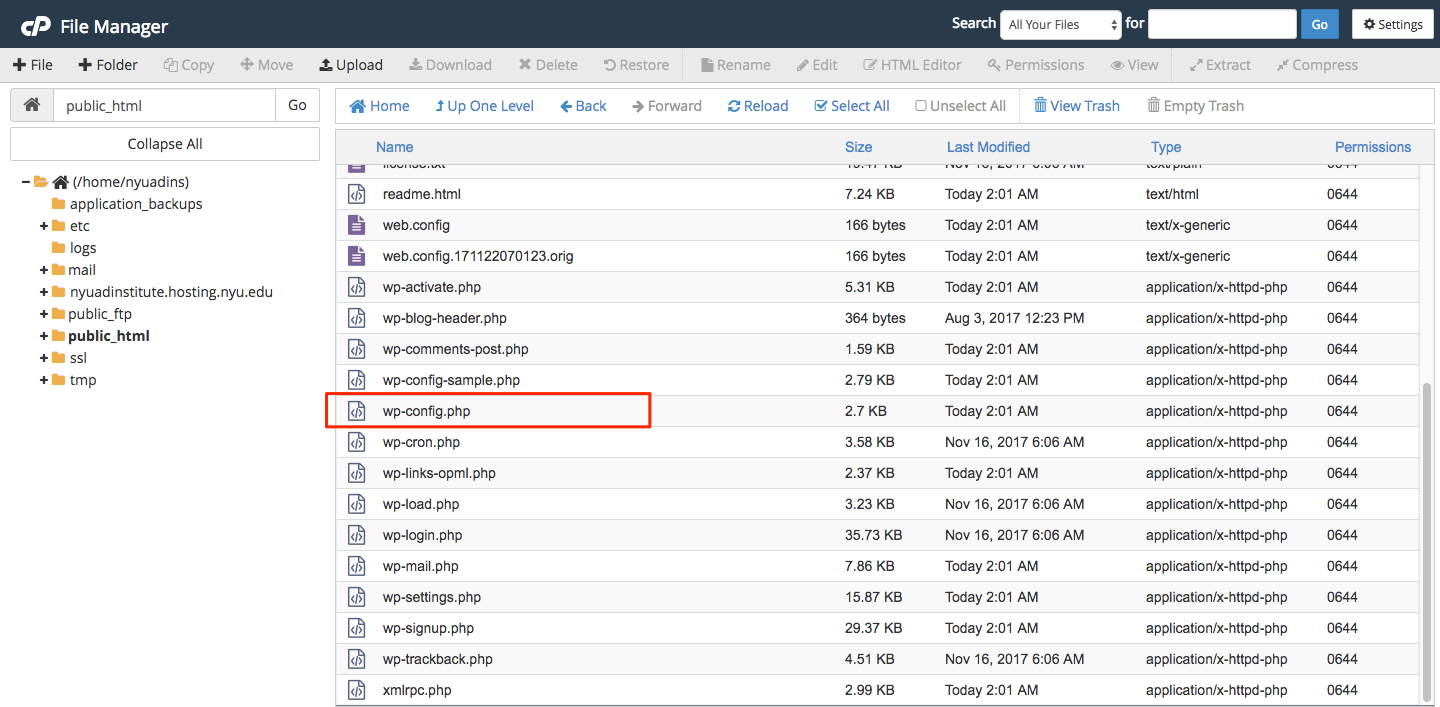This screenshot has width=1440, height=707.
Task: Open the logs folder in tree
Action: [x=74, y=248]
